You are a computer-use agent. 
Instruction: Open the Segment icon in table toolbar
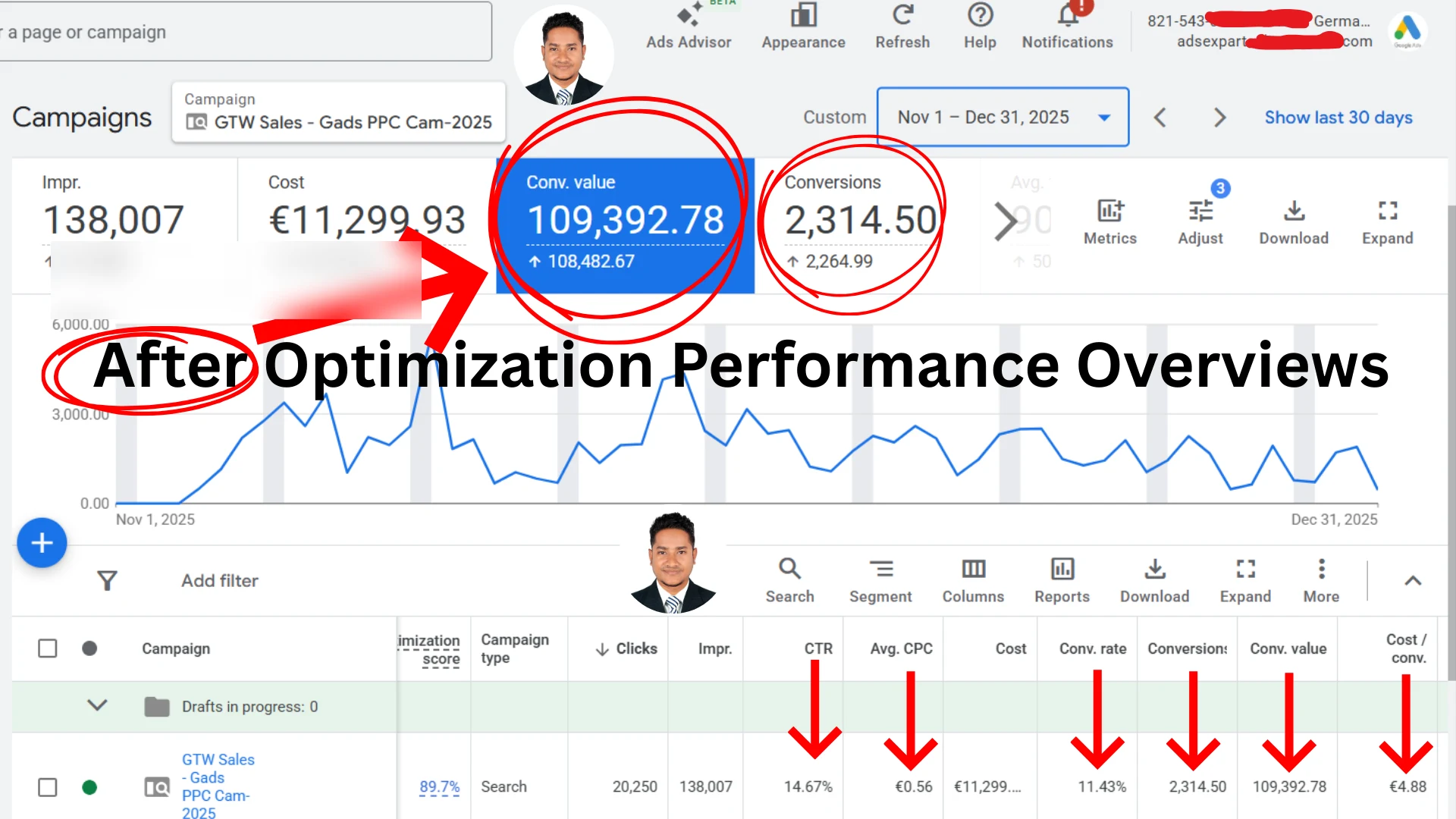(x=880, y=569)
